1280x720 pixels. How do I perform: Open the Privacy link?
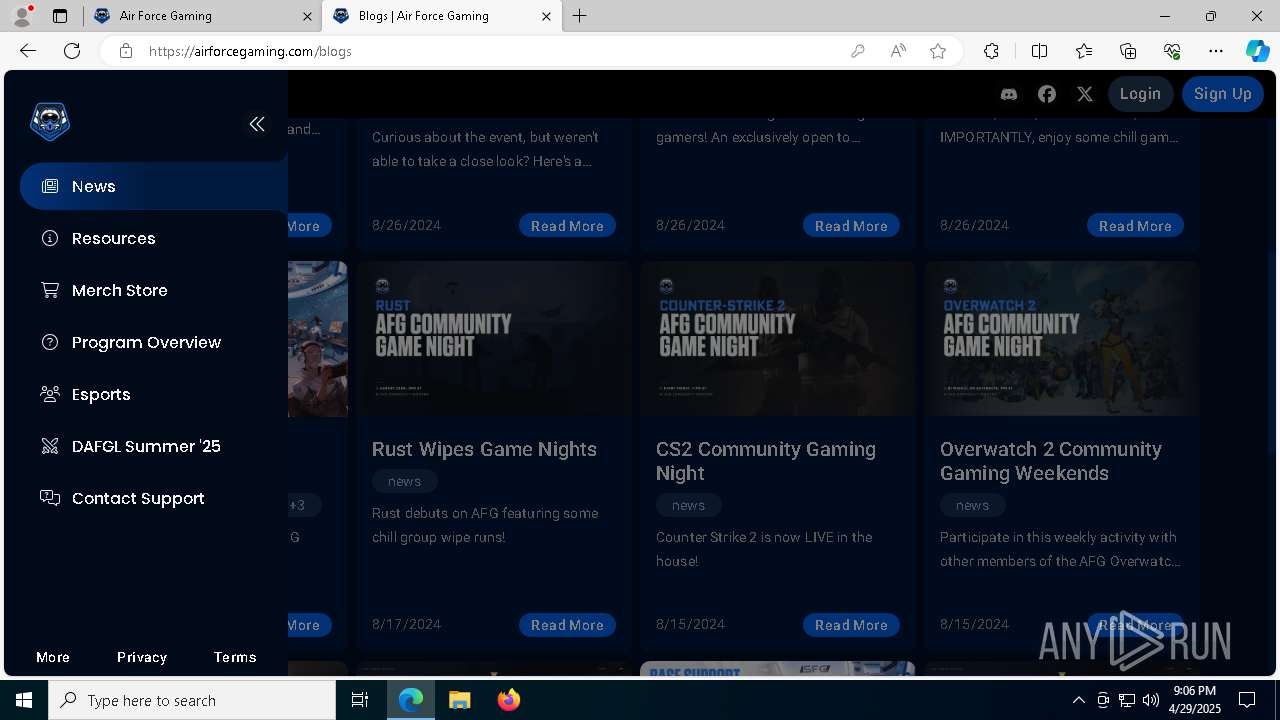(142, 657)
